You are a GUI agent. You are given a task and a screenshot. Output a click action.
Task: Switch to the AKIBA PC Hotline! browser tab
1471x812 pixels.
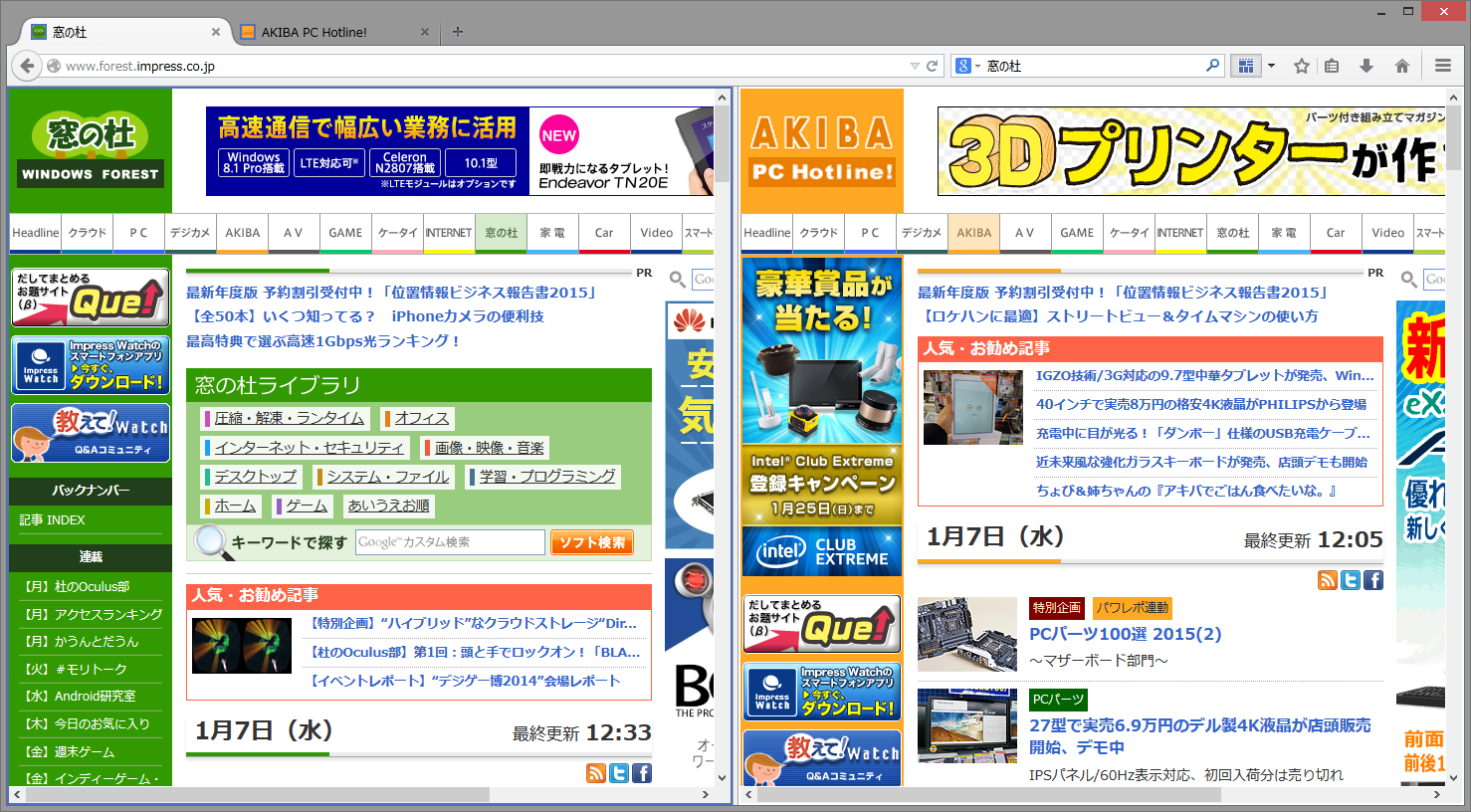coord(335,32)
